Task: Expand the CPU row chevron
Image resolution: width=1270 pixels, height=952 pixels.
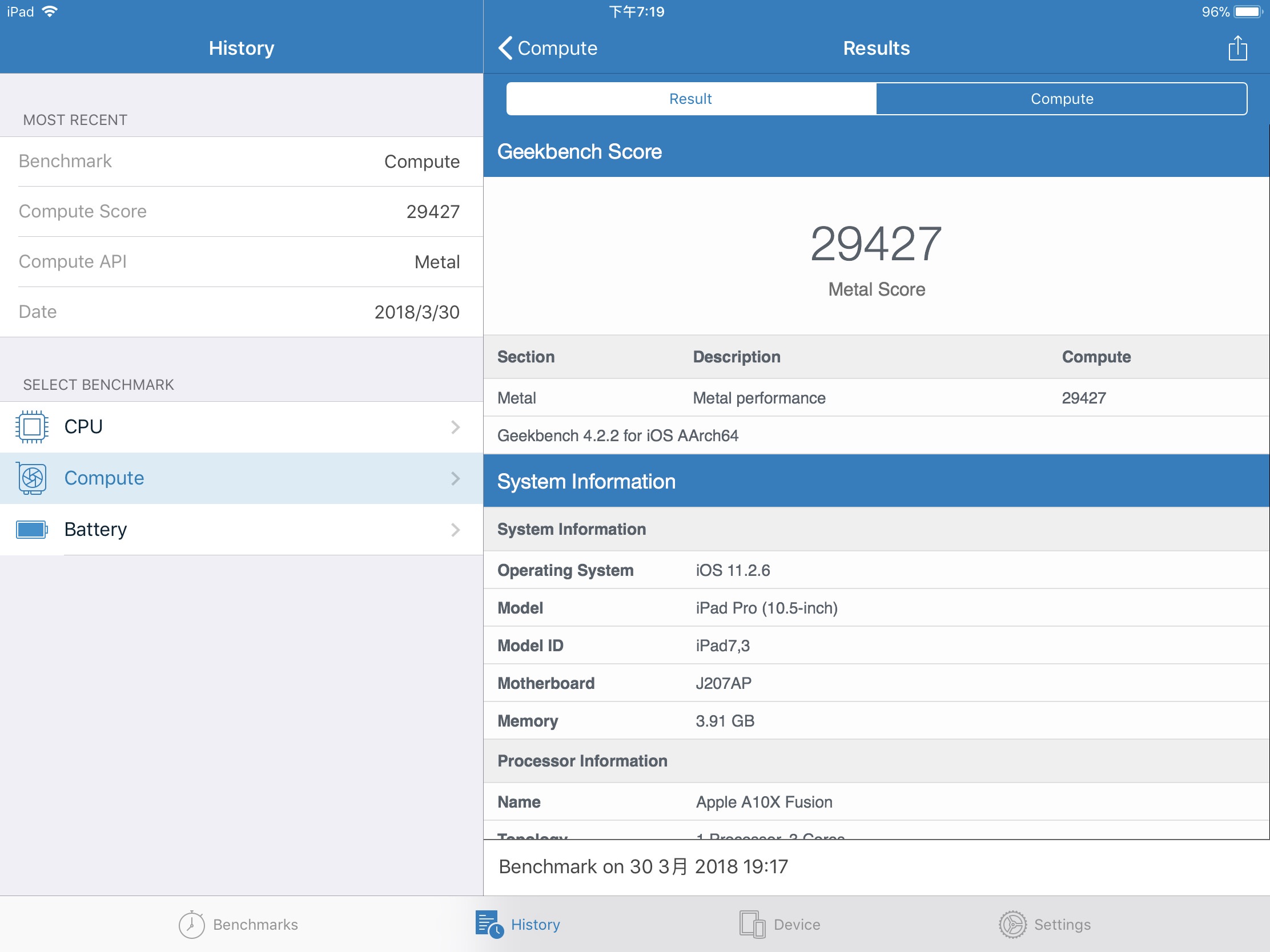Action: point(455,427)
